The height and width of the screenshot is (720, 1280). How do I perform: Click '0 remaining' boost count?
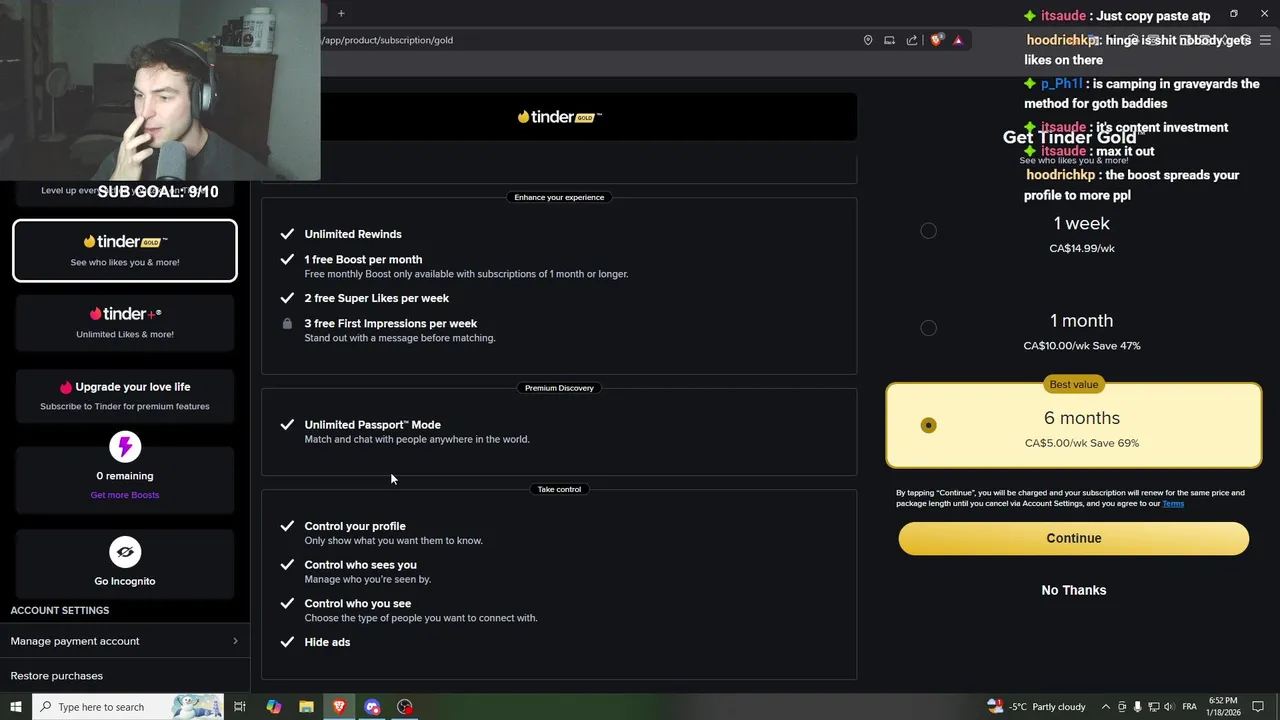(x=125, y=476)
